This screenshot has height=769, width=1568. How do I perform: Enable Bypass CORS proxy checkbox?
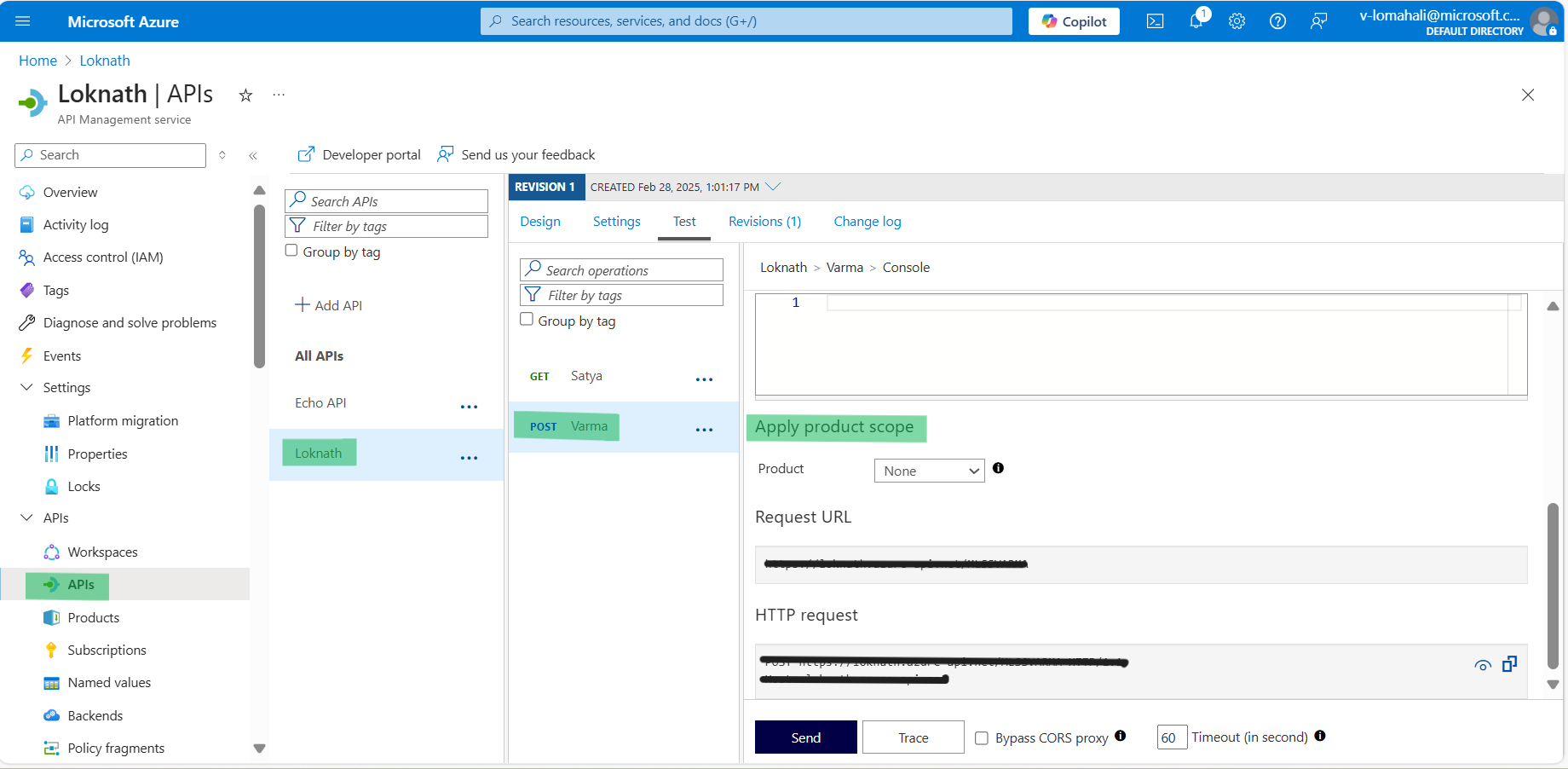pyautogui.click(x=982, y=738)
